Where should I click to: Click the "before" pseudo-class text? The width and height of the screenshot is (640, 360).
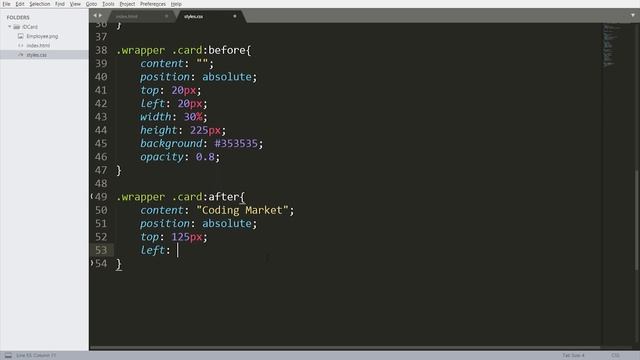tap(227, 50)
